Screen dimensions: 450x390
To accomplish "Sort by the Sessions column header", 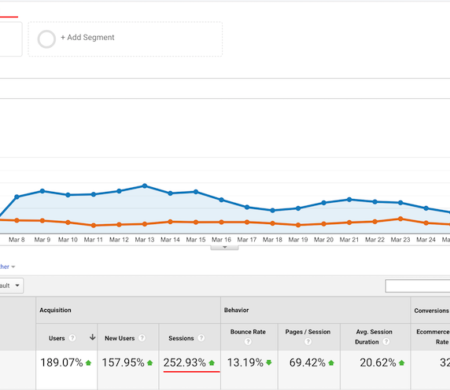I will click(x=181, y=338).
